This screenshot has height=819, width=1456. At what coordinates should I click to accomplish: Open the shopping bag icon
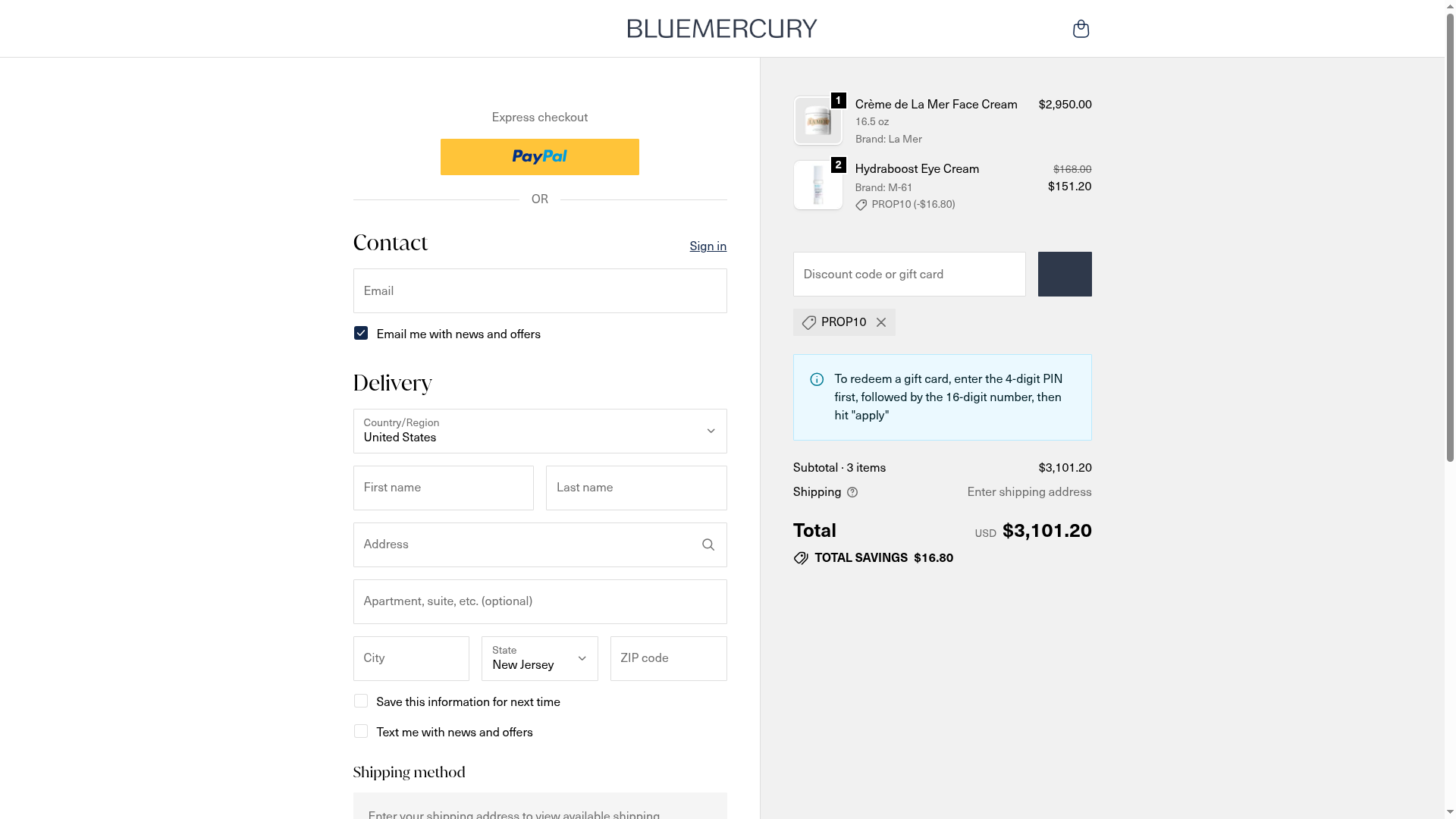pyautogui.click(x=1081, y=29)
